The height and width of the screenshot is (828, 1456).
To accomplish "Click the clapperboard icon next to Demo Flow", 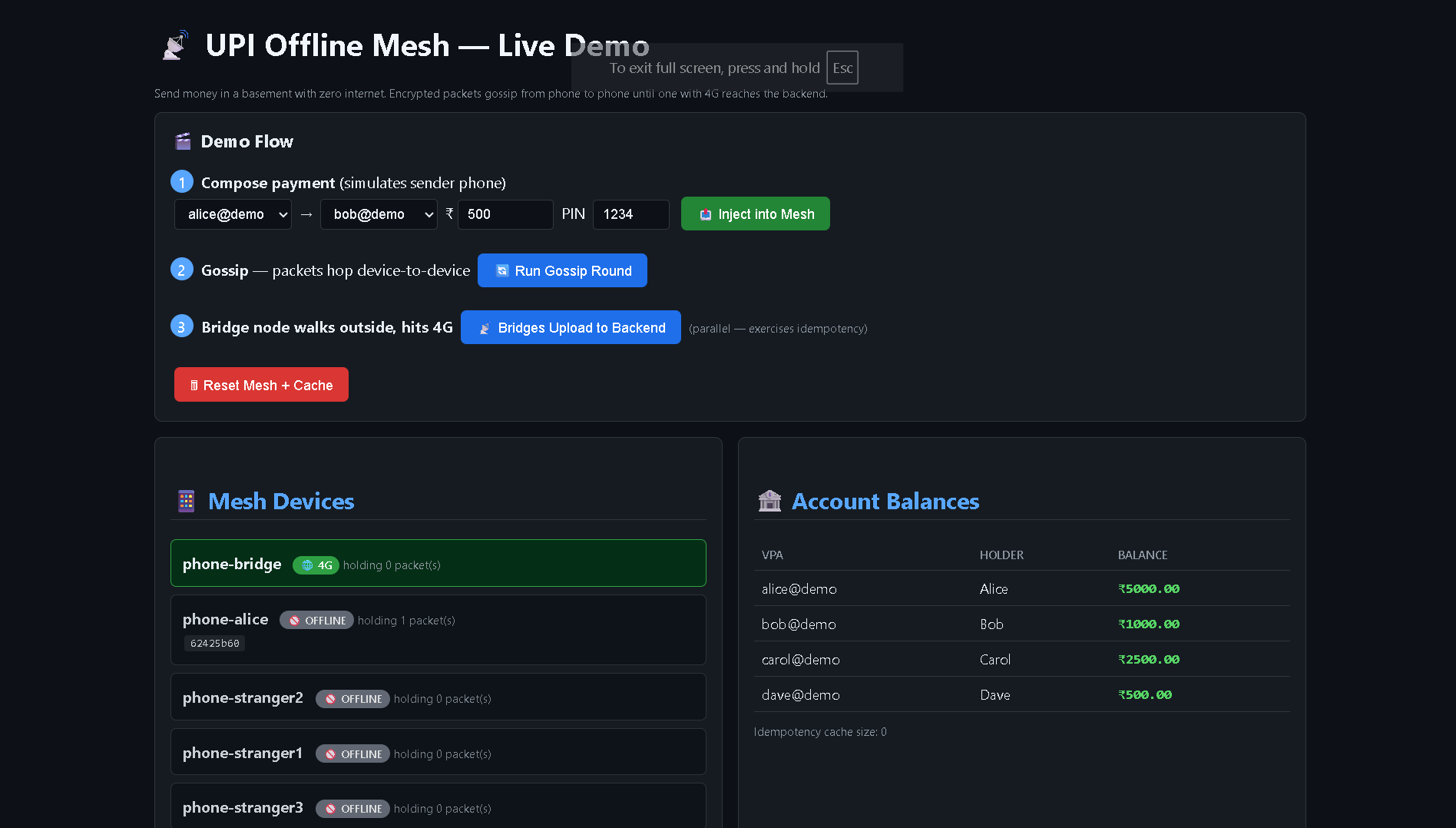I will (x=183, y=141).
